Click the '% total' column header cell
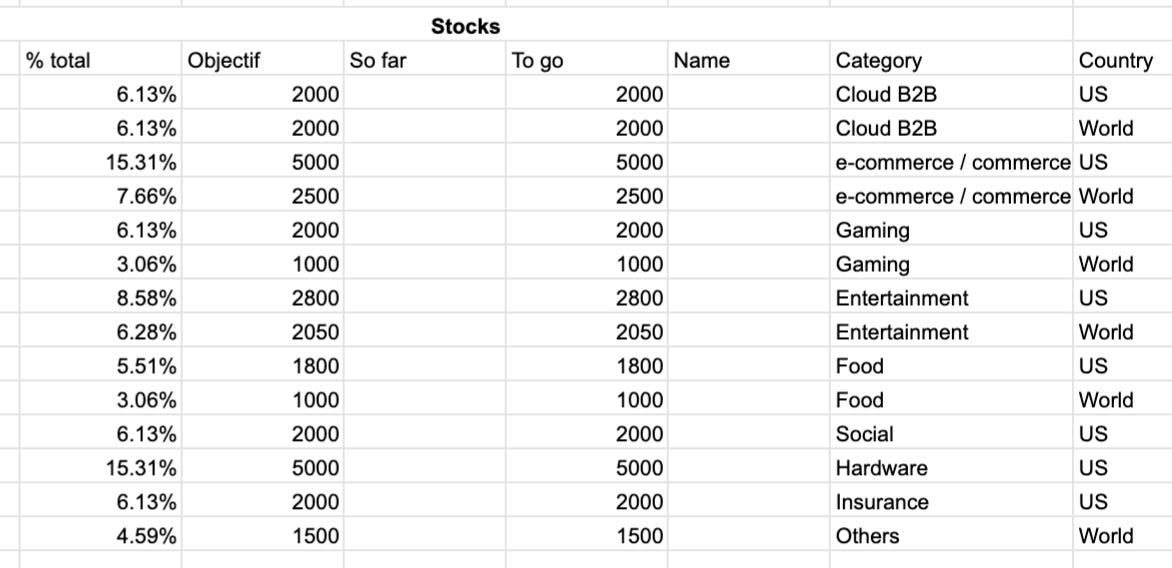Viewport: 1172px width, 568px height. [x=100, y=60]
